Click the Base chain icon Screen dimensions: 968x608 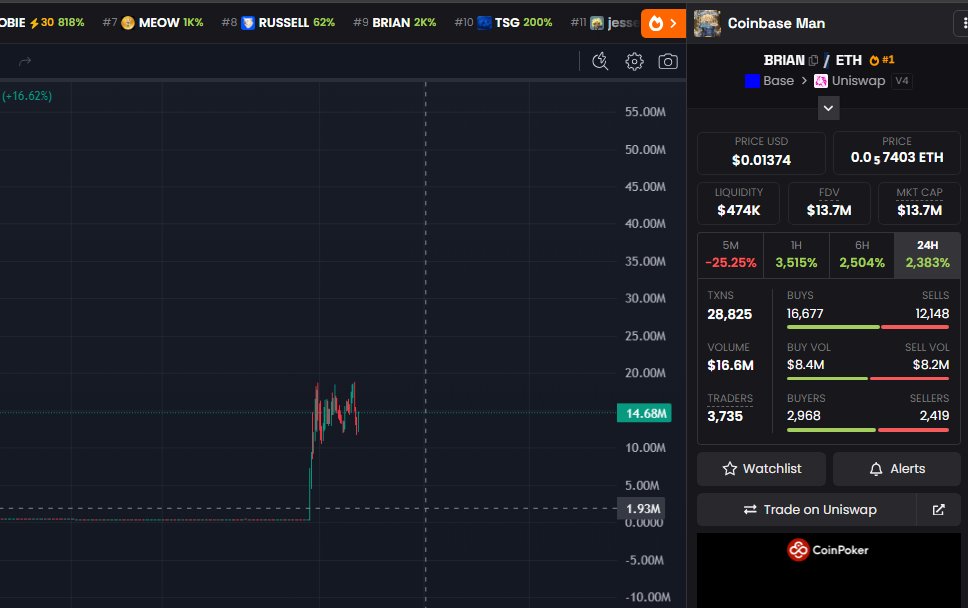[x=752, y=81]
